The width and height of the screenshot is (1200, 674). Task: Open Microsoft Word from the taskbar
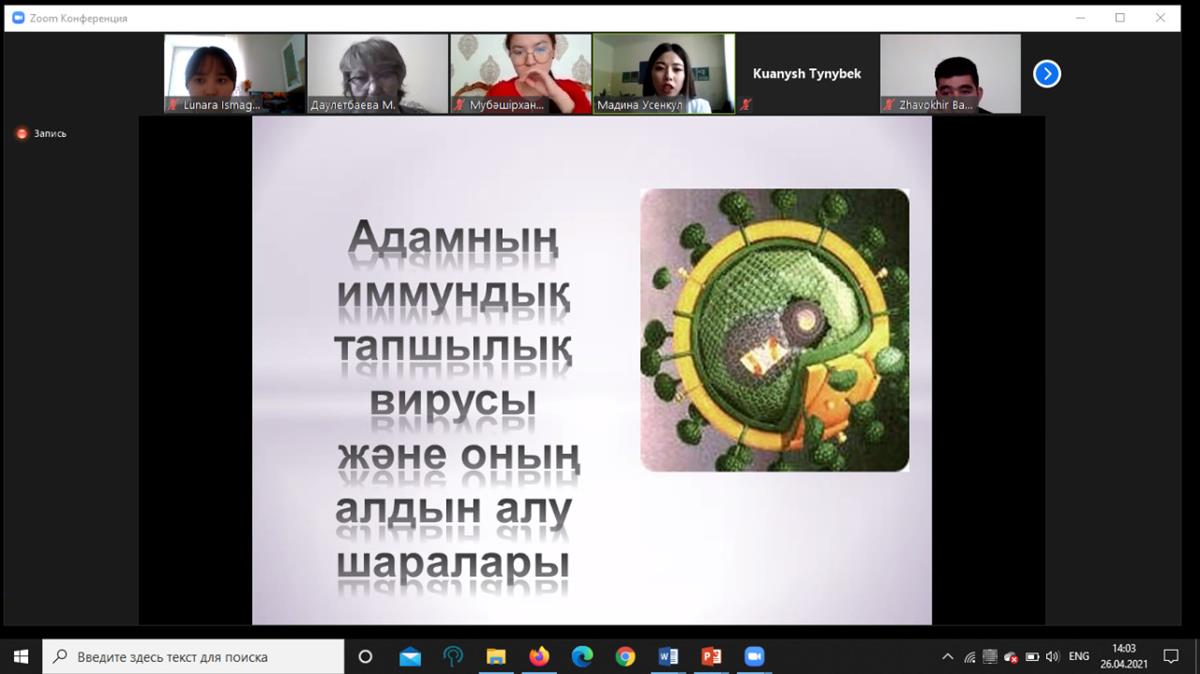668,657
